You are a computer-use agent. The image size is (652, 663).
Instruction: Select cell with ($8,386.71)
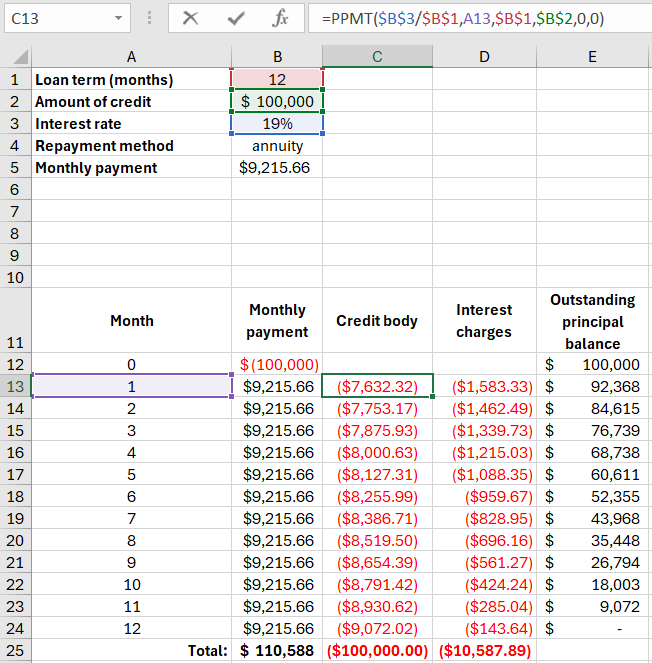coord(377,518)
